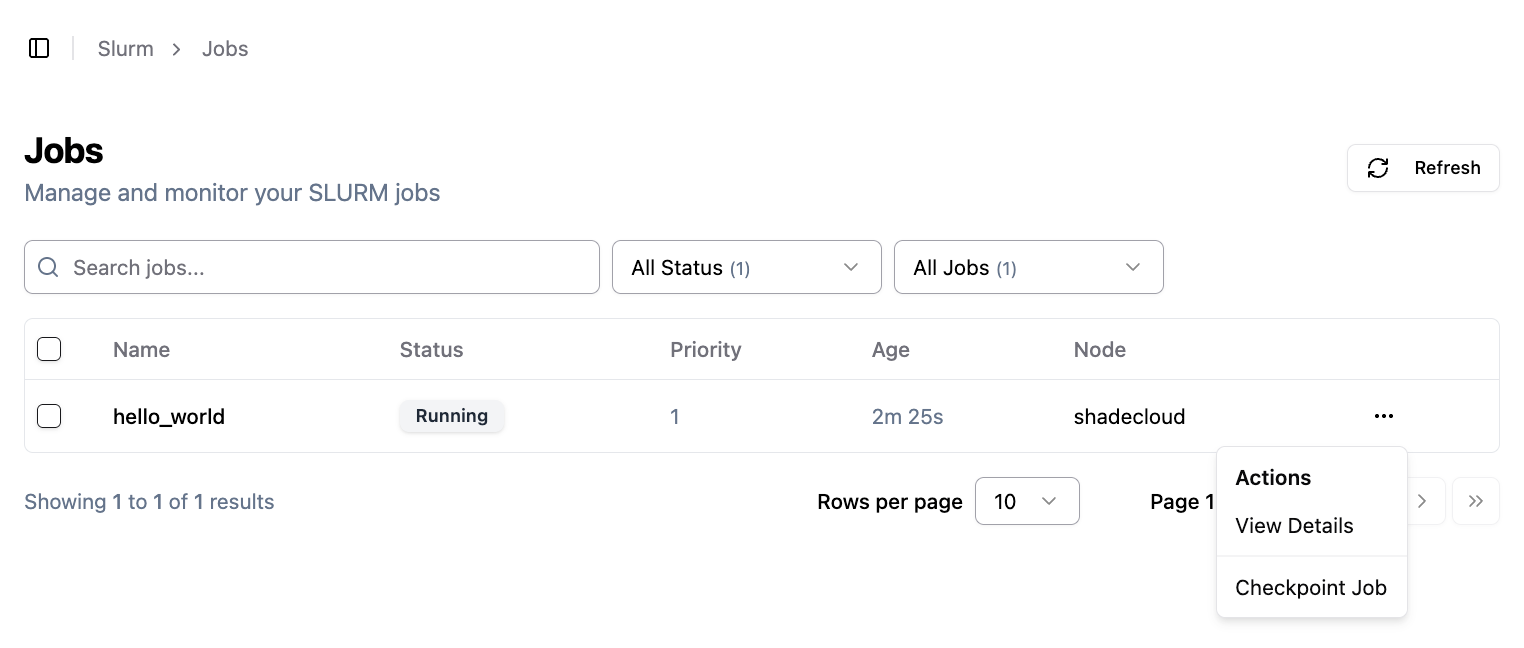This screenshot has width=1524, height=648.
Task: Choose Checkpoint Job from Actions menu
Action: click(1310, 588)
